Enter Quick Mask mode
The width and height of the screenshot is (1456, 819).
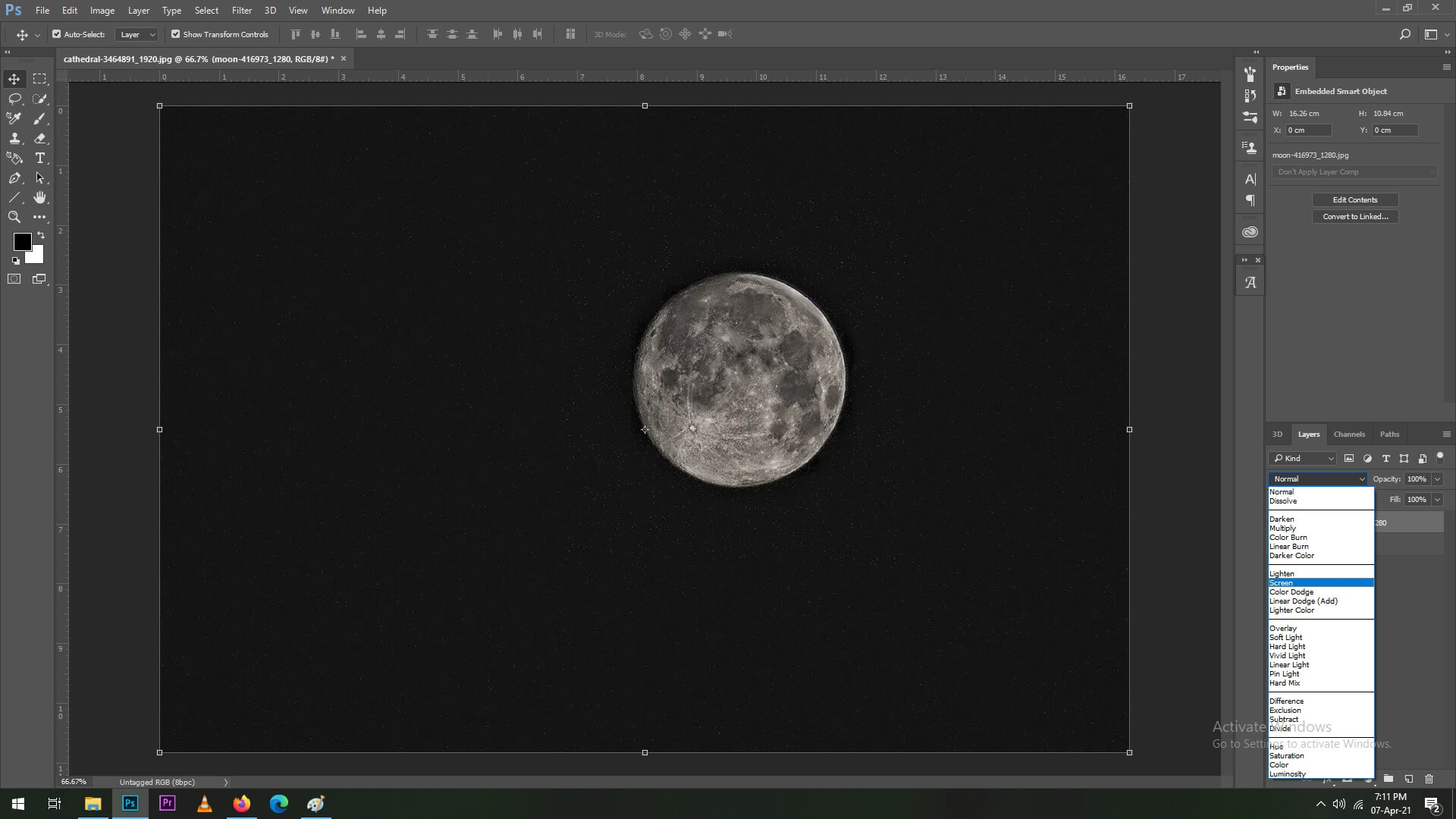click(14, 279)
